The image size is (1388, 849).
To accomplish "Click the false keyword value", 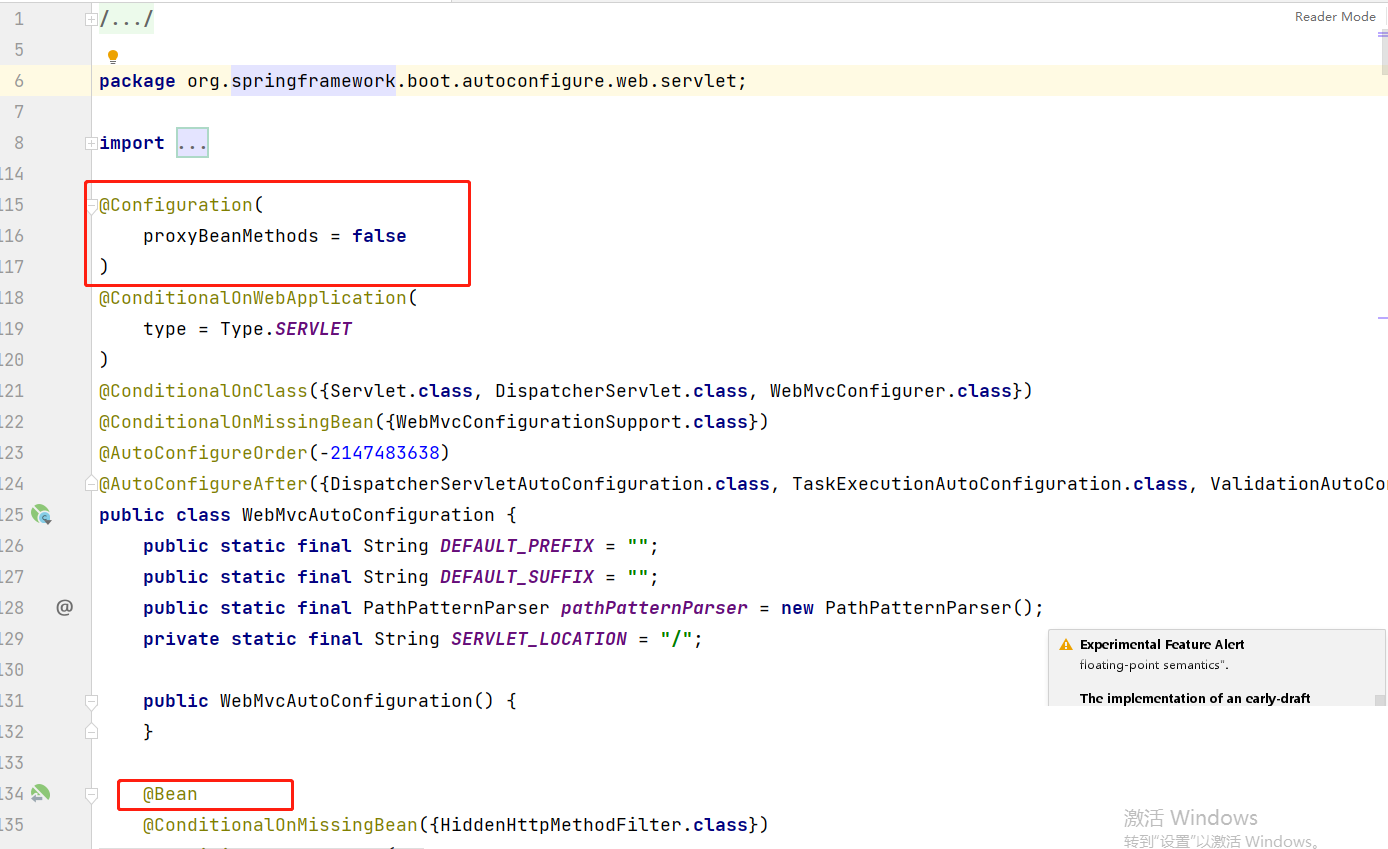I will pos(379,236).
